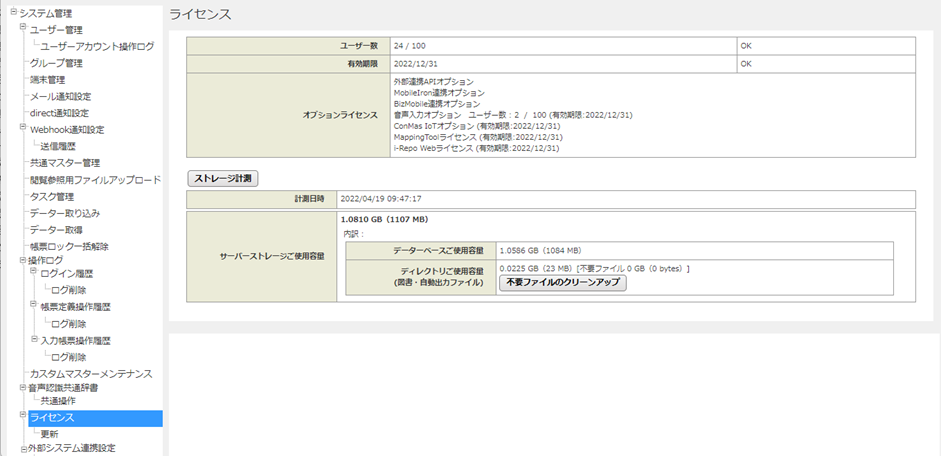The width and height of the screenshot is (941, 456).
Task: Click the ストレージ計測 button
Action: coord(223,178)
